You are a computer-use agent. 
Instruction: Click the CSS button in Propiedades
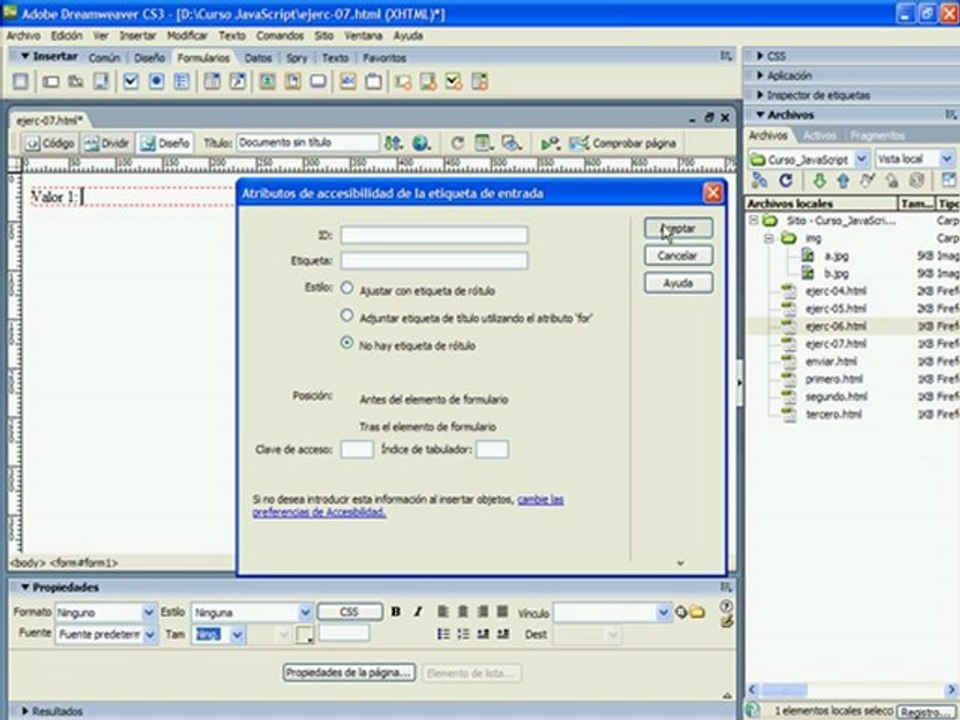tap(350, 612)
